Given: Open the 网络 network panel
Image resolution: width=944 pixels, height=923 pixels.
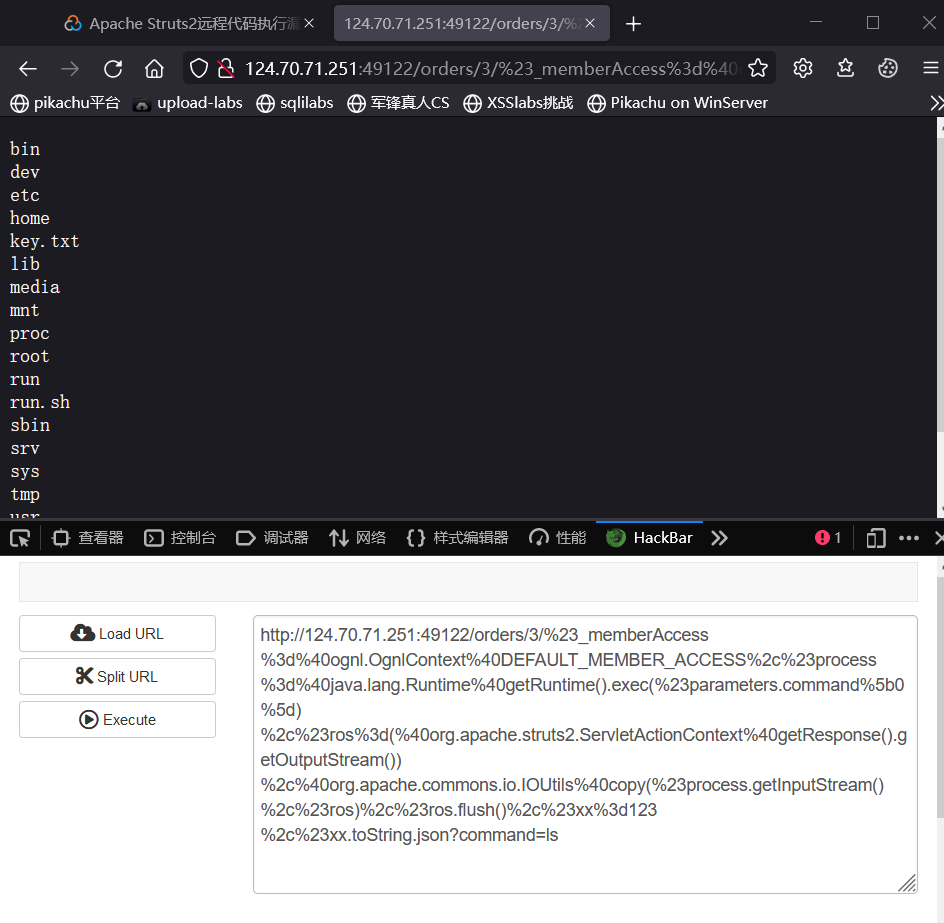Looking at the screenshot, I should click(358, 538).
